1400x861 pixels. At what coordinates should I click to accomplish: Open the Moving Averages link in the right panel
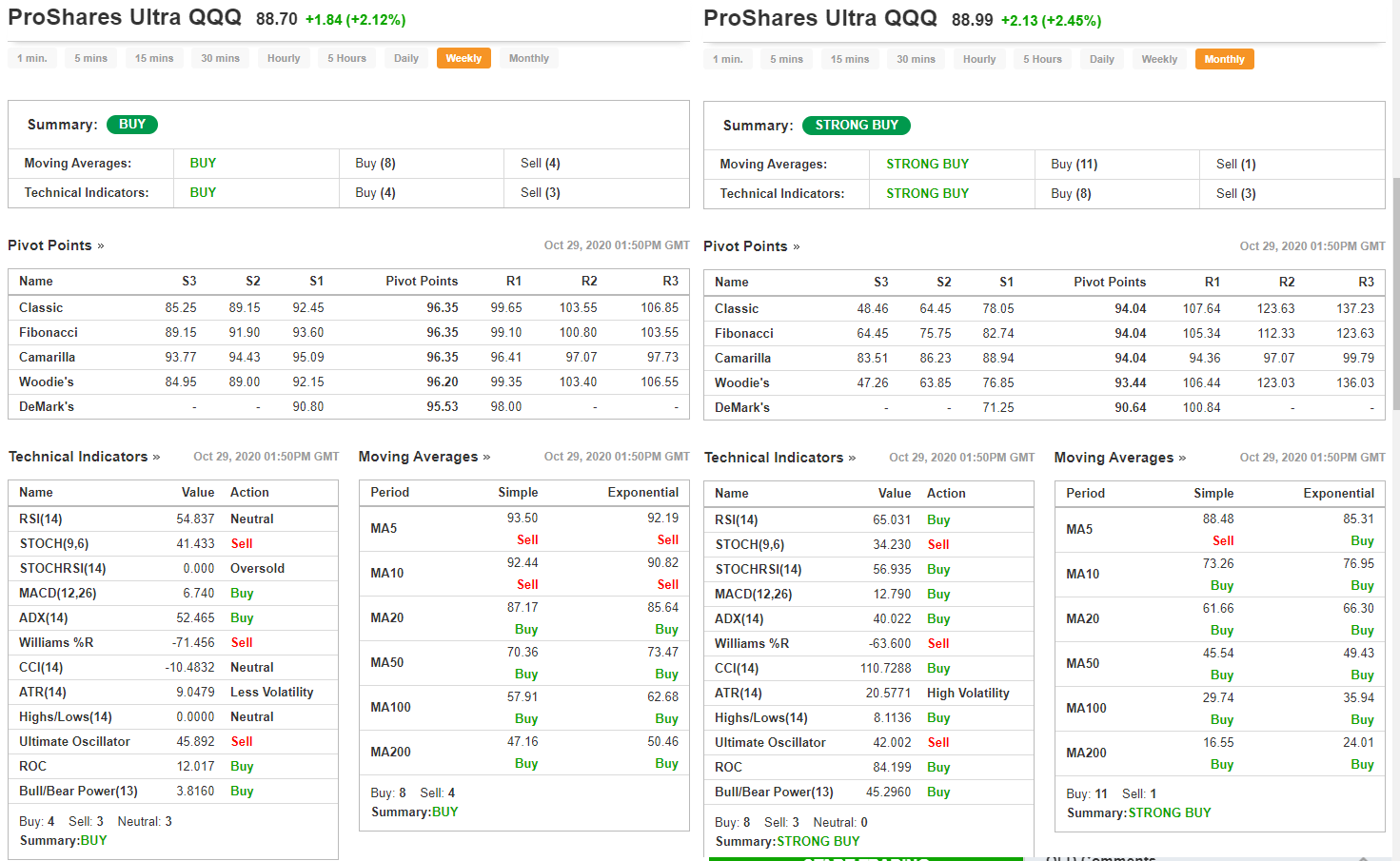pos(1120,458)
